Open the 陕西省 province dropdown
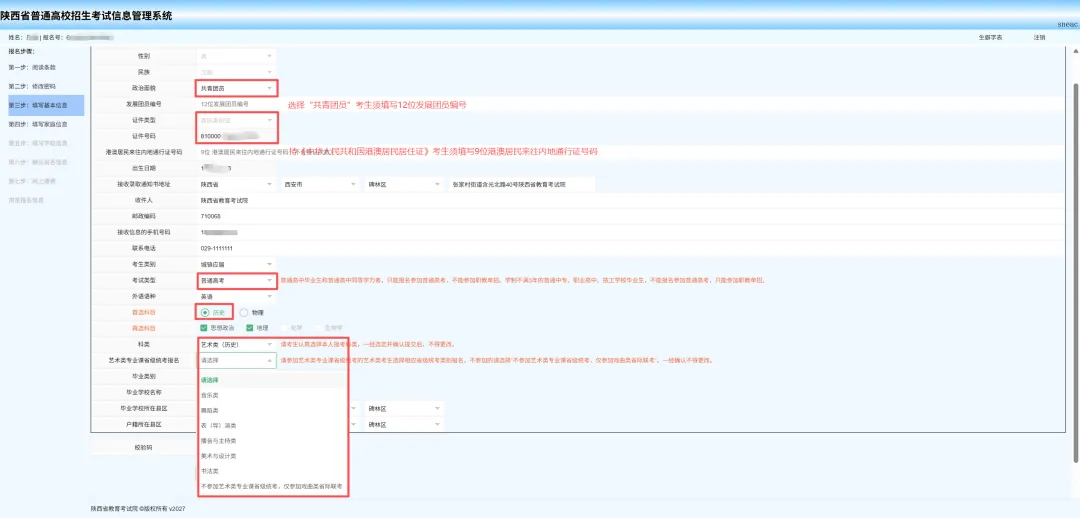The image size is (1080, 518). click(236, 185)
